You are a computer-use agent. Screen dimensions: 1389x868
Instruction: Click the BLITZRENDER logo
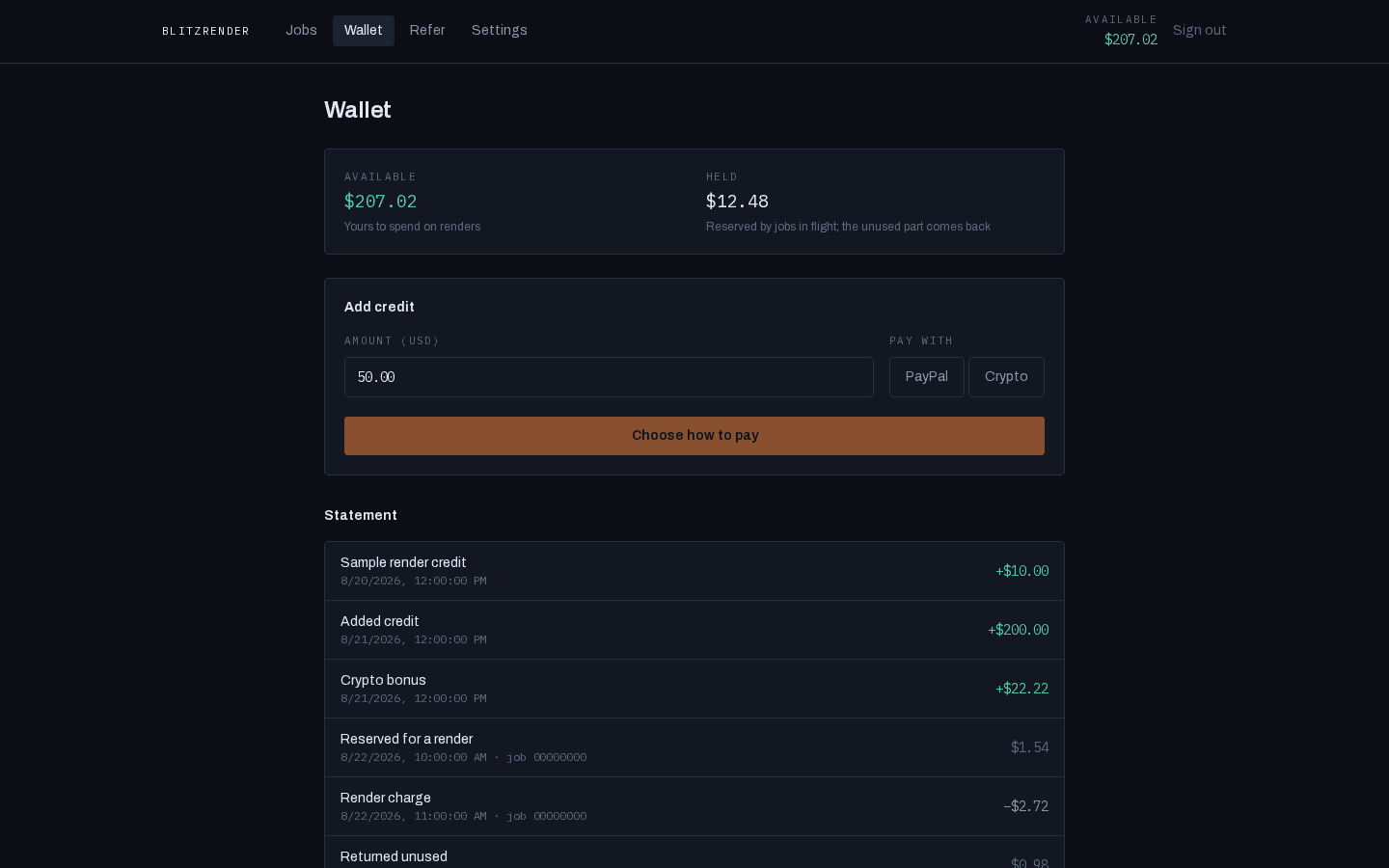point(205,32)
